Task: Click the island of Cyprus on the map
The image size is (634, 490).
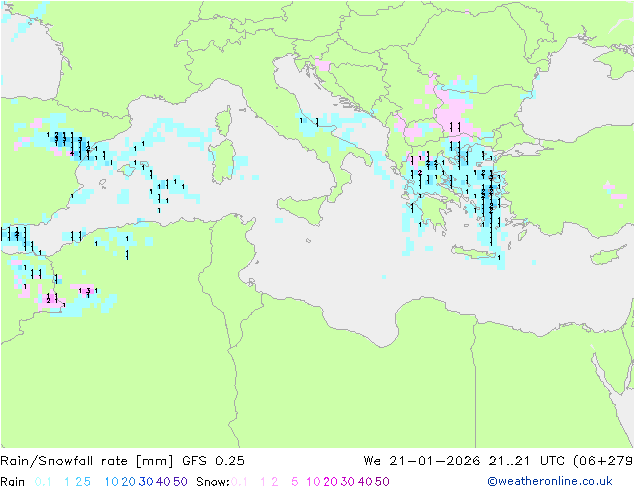Action: 604,255
